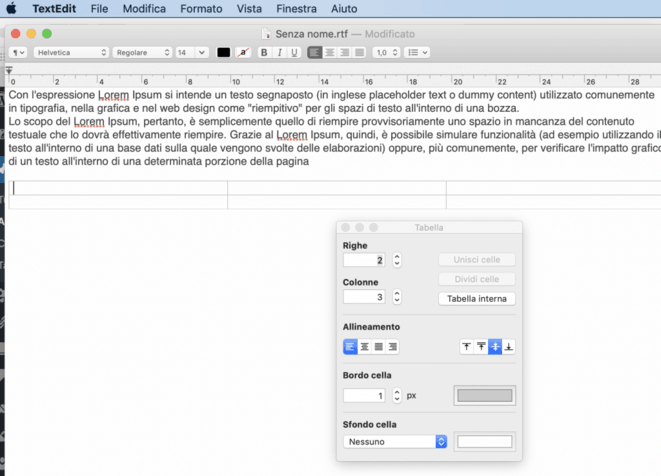
Task: Align cell content to top in Tabella panel
Action: coord(466,347)
